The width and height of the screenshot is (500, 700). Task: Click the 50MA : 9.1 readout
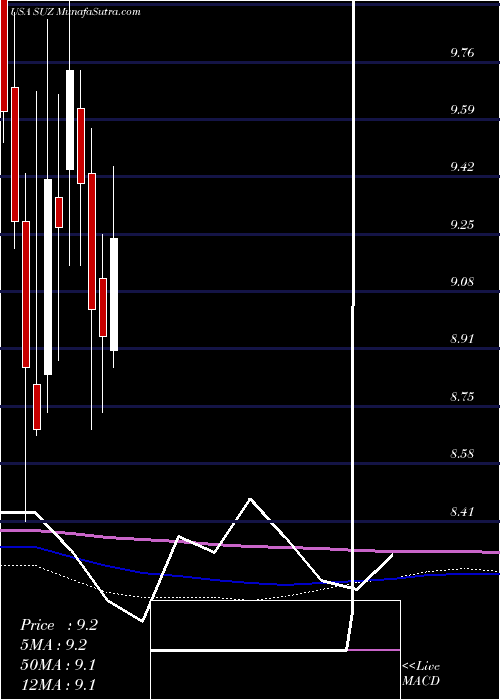coord(58,664)
